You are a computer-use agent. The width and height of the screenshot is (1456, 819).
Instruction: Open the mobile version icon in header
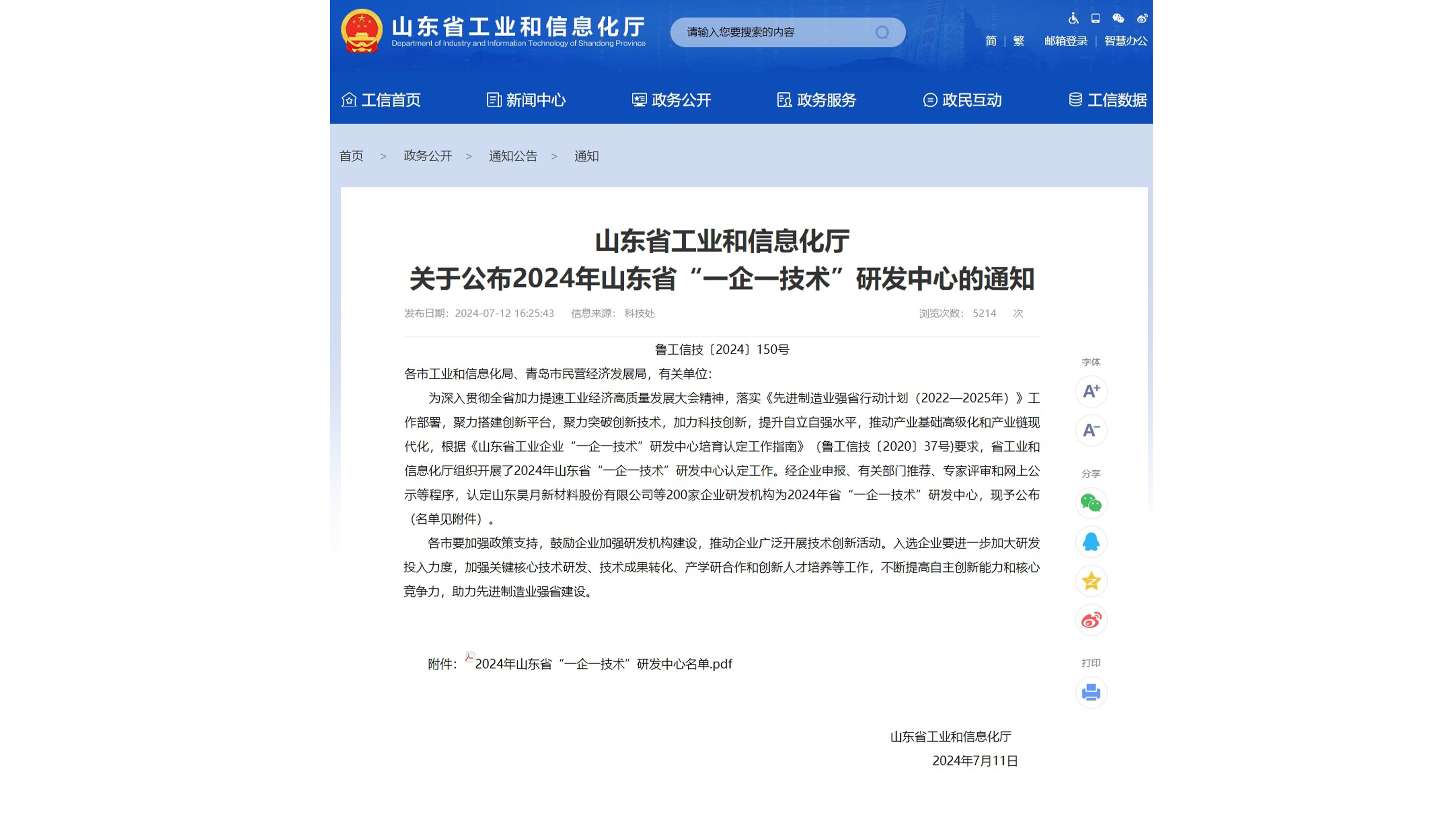[x=1095, y=18]
